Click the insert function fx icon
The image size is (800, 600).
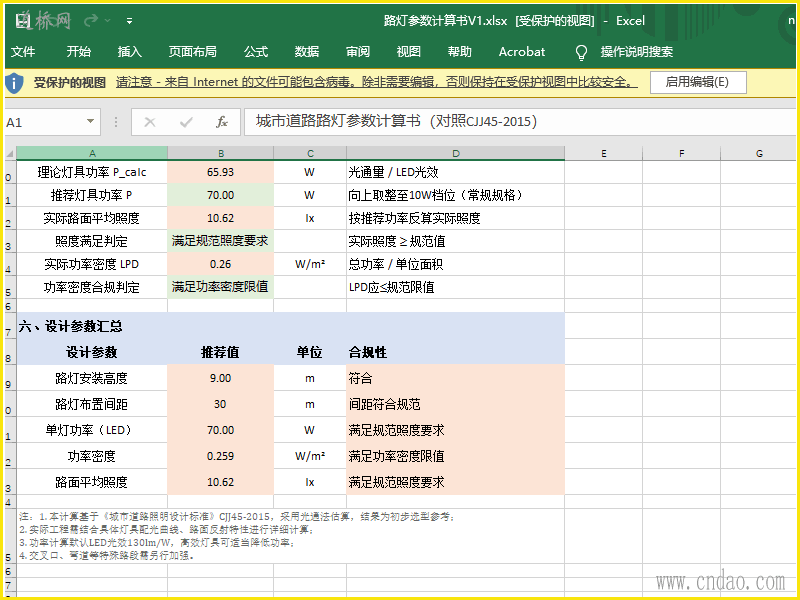point(221,122)
